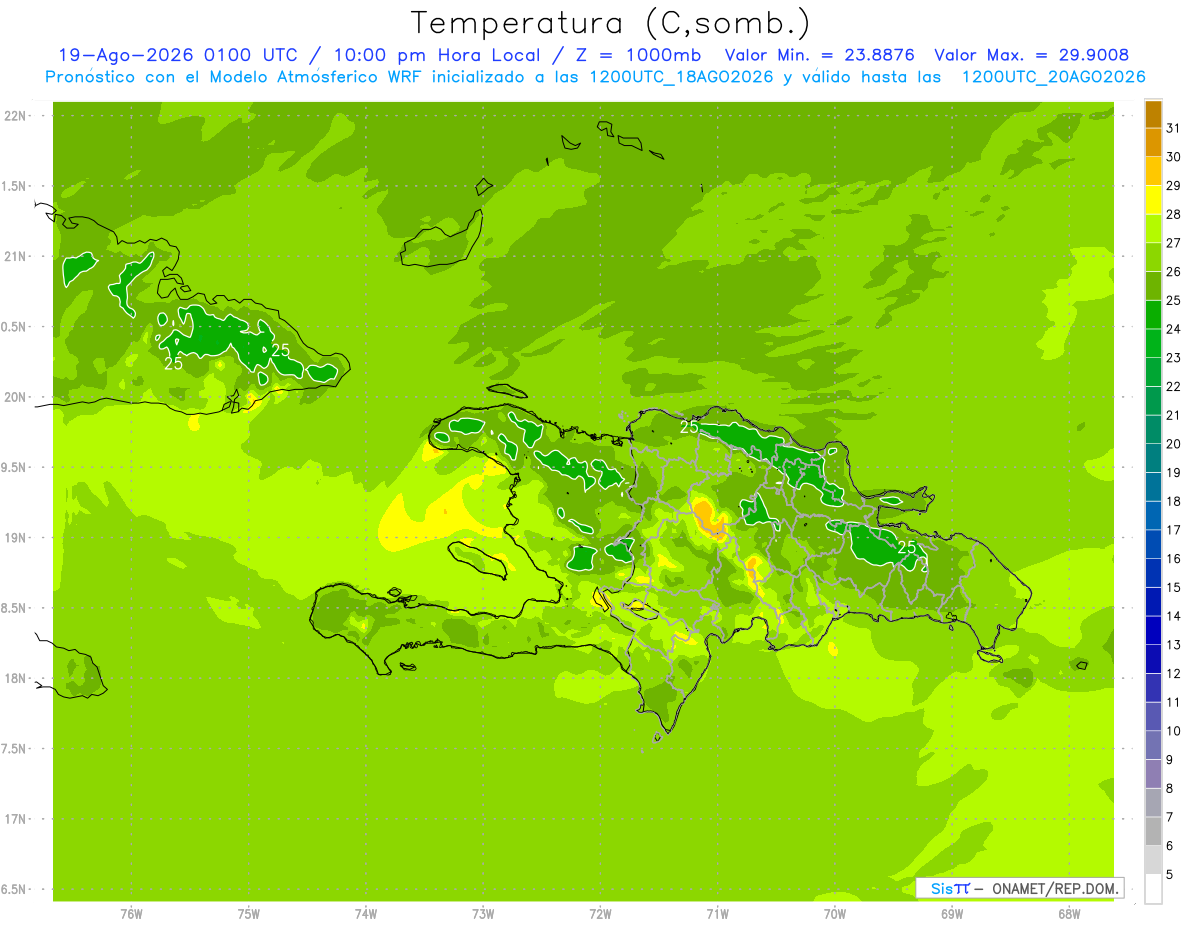Image resolution: width=1200 pixels, height=927 pixels.
Task: Click the 17N latitude axis label
Action: (16, 820)
